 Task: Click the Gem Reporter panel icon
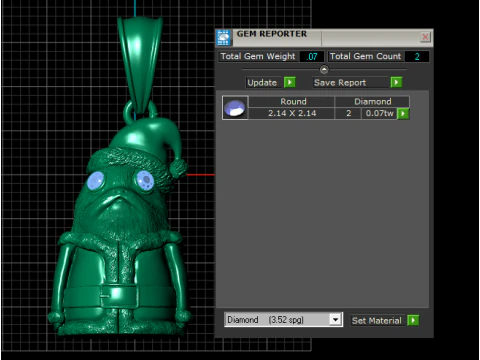pyautogui.click(x=223, y=37)
